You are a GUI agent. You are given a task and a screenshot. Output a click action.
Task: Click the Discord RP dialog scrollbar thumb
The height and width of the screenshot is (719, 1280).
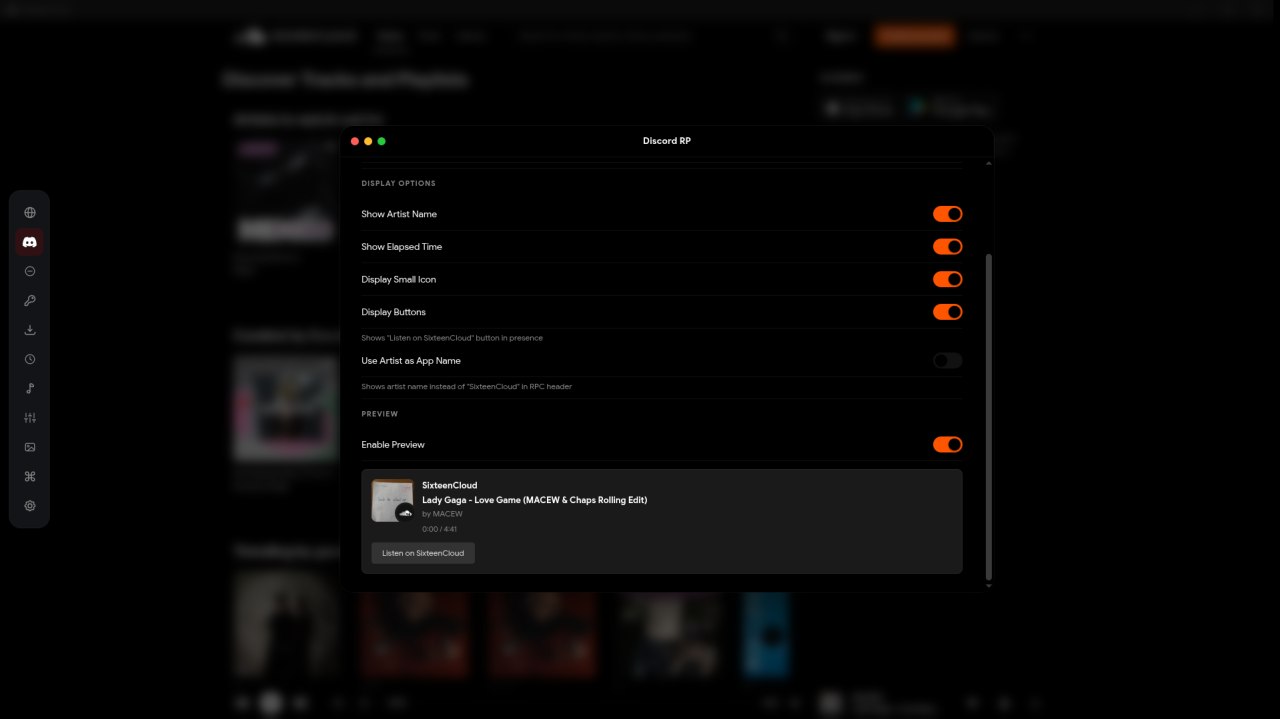pos(989,416)
